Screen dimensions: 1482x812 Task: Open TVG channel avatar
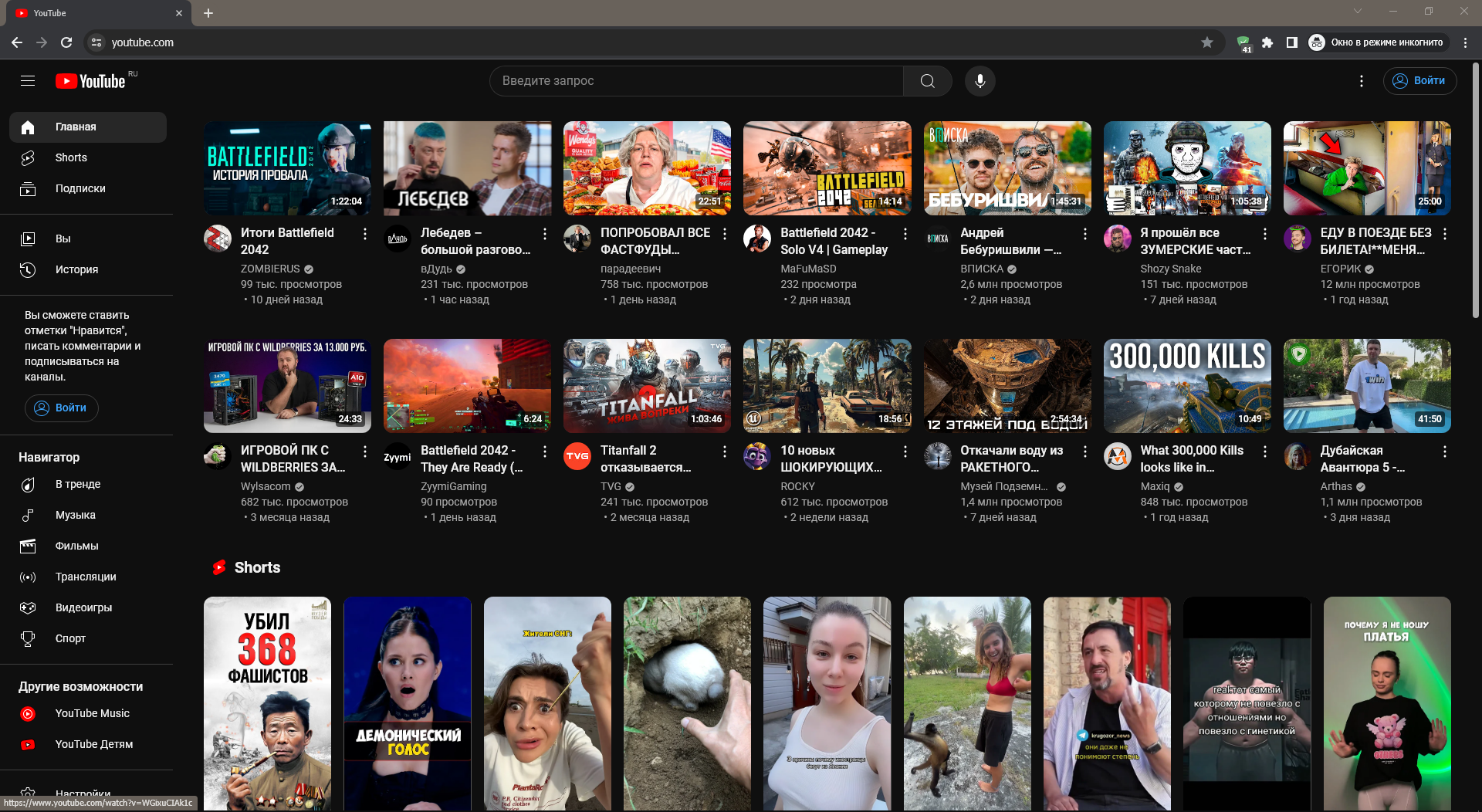pyautogui.click(x=577, y=456)
